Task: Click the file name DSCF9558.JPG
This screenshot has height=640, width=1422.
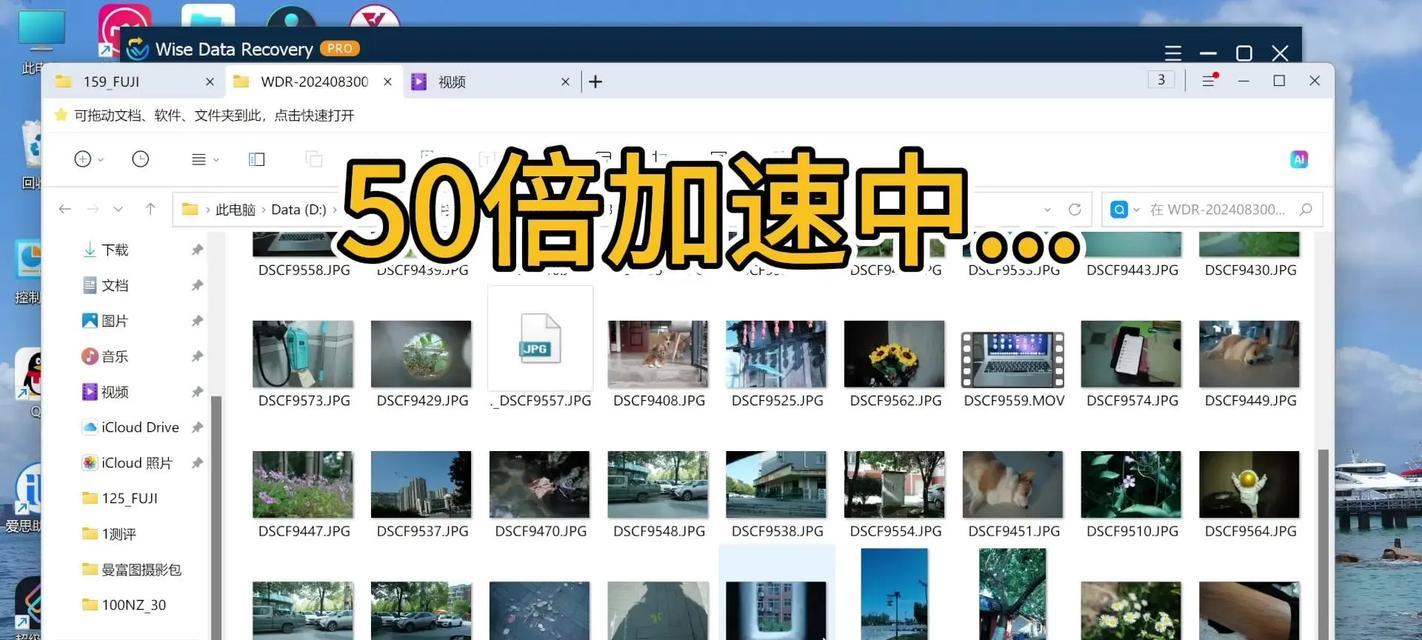Action: click(x=305, y=270)
